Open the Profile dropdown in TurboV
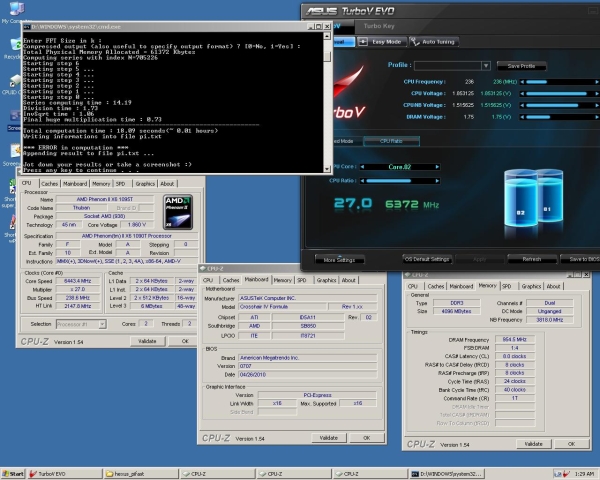The image size is (600, 480). pos(486,65)
